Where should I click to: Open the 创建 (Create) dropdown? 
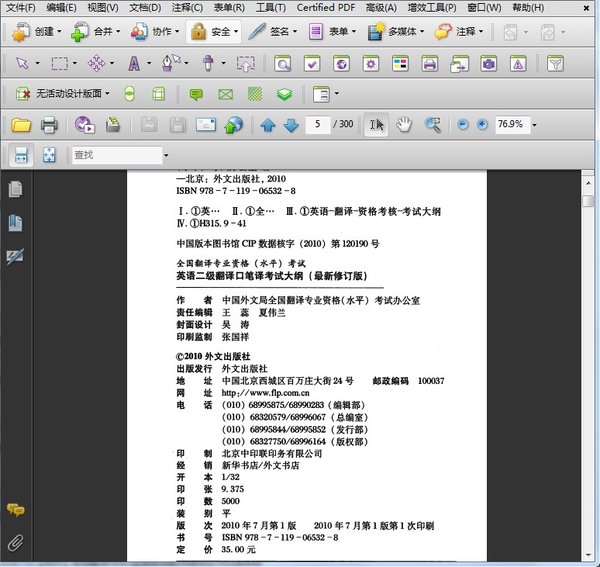pyautogui.click(x=38, y=31)
